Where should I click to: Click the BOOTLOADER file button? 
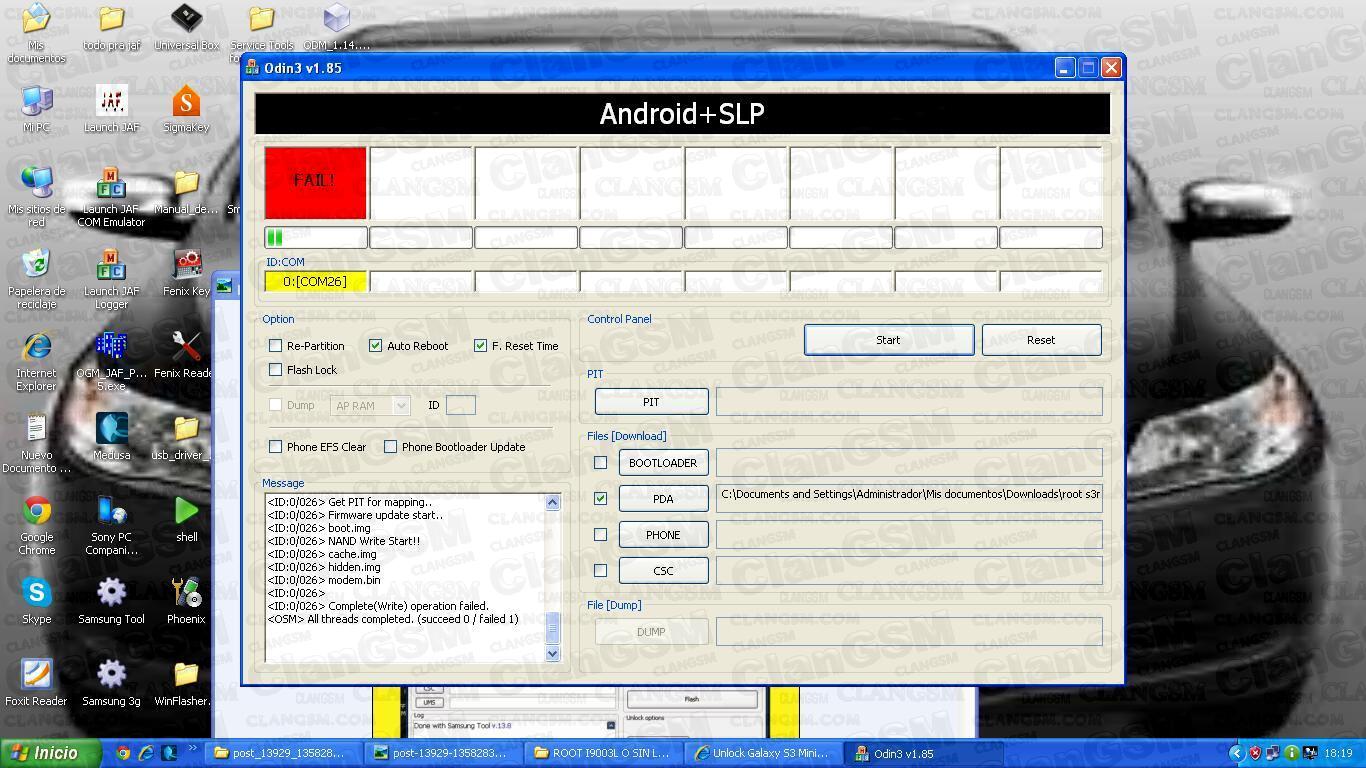(663, 463)
